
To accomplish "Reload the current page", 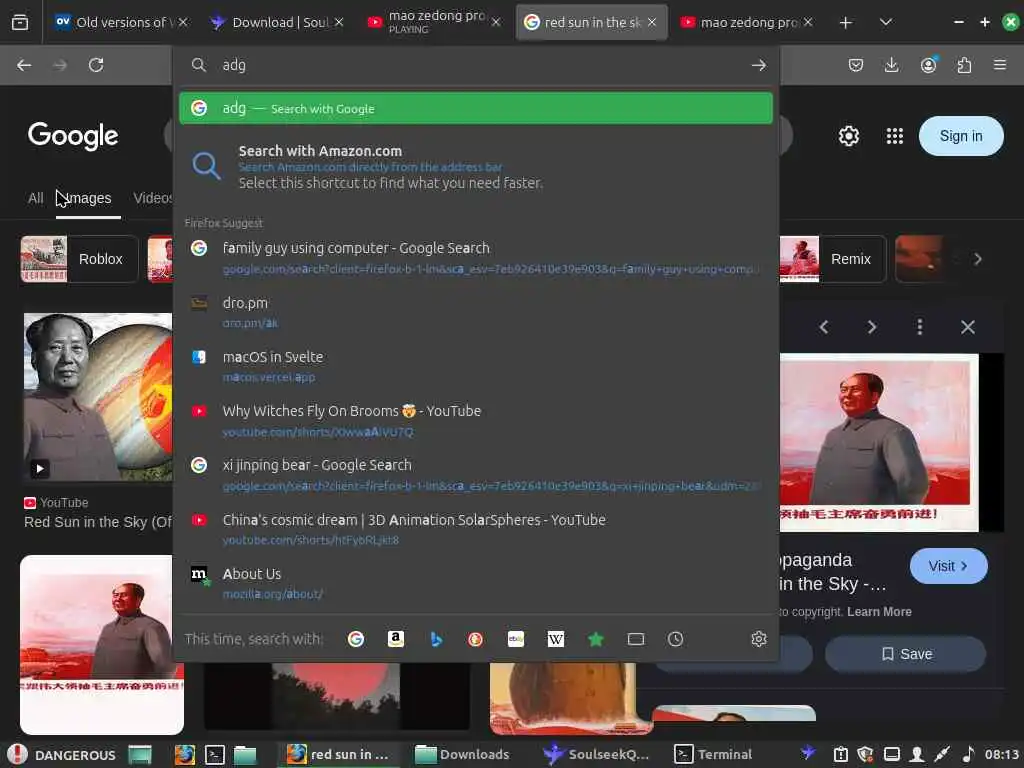I will click(96, 65).
